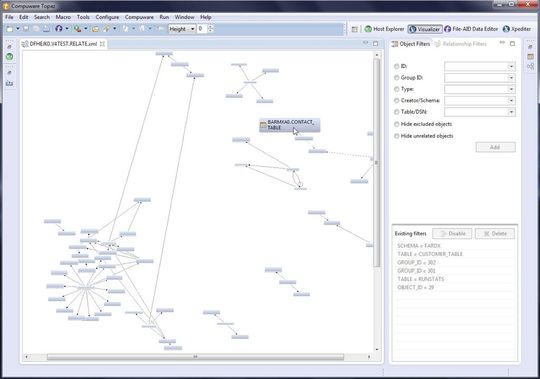Increase the Height value spinner
Screen dimensions: 540x379
pos(210,27)
